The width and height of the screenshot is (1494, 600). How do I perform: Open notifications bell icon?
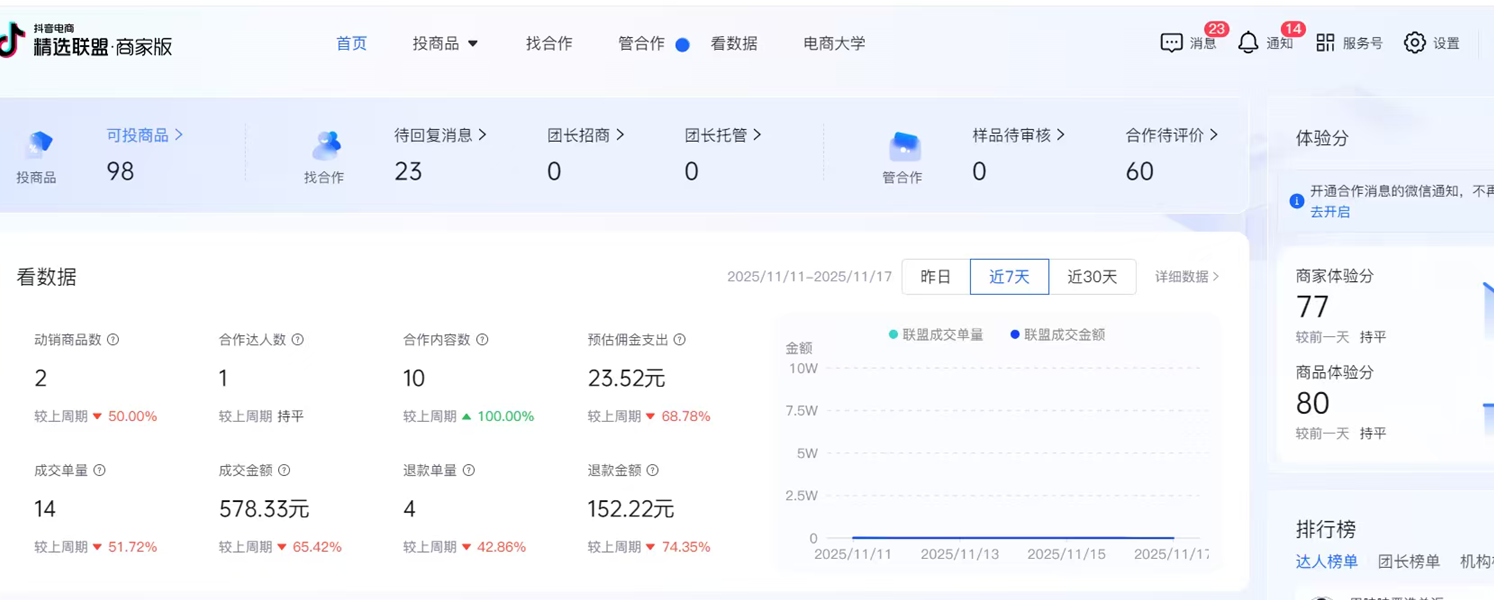tap(1248, 43)
